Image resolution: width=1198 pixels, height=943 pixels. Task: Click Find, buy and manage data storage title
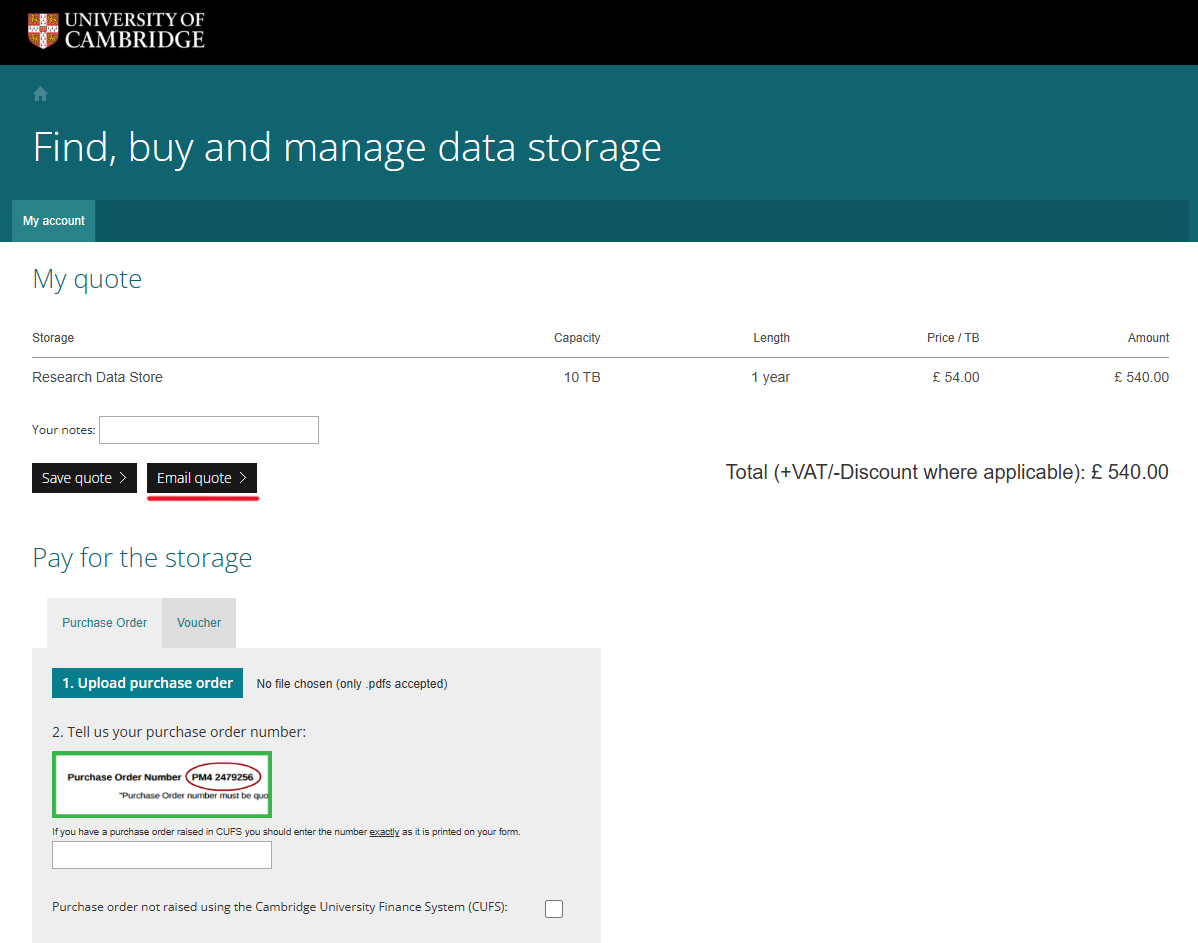(x=347, y=148)
